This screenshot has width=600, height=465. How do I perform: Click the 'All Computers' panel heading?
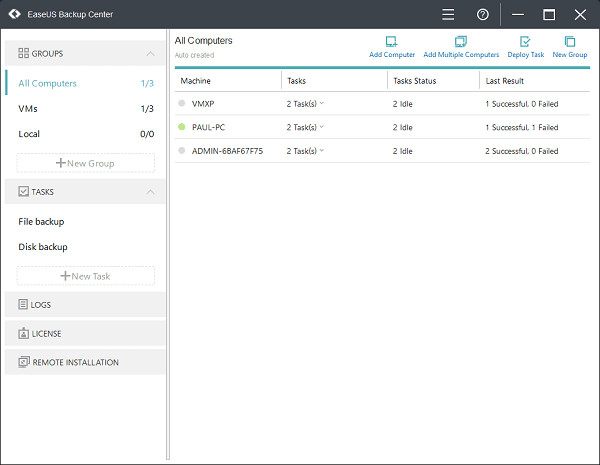(x=204, y=41)
